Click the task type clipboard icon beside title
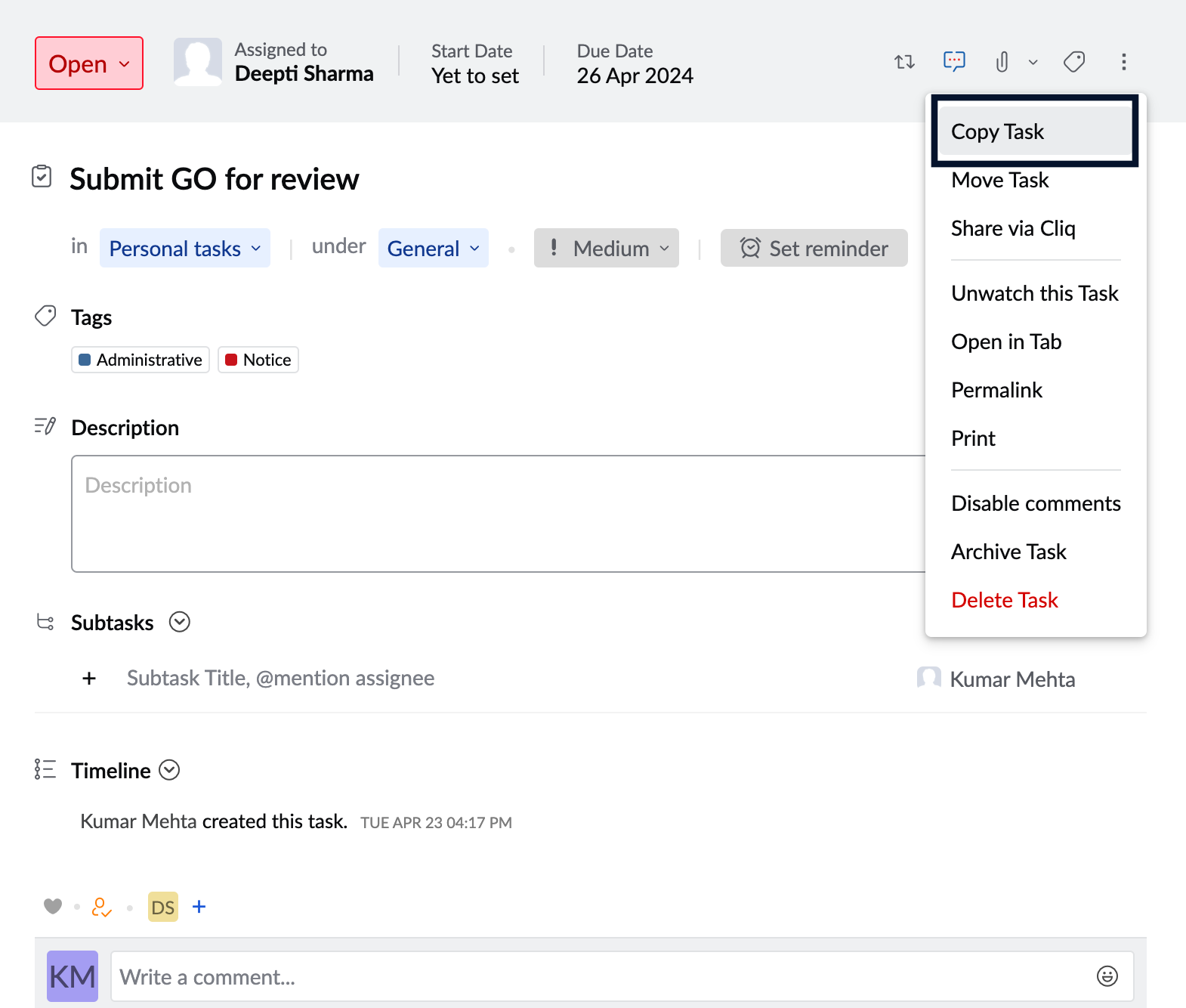Image resolution: width=1186 pixels, height=1008 pixels. 42,176
